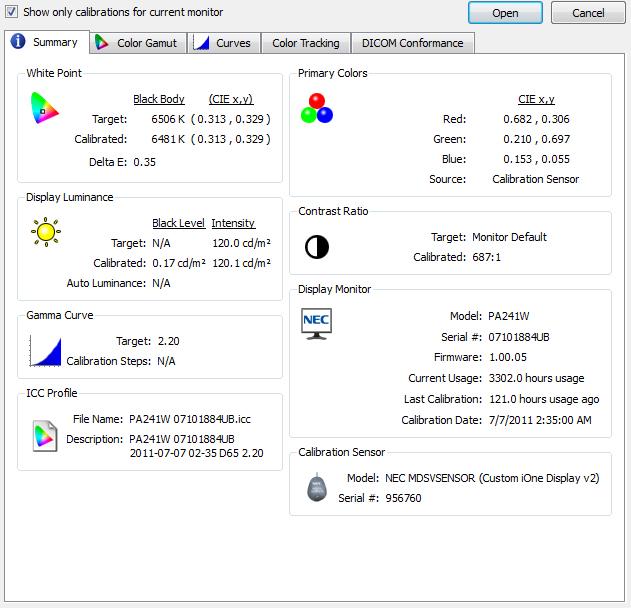This screenshot has height=608, width=631.
Task: Toggle 'Show only calibrations for current monitor' checkbox
Action: point(11,12)
